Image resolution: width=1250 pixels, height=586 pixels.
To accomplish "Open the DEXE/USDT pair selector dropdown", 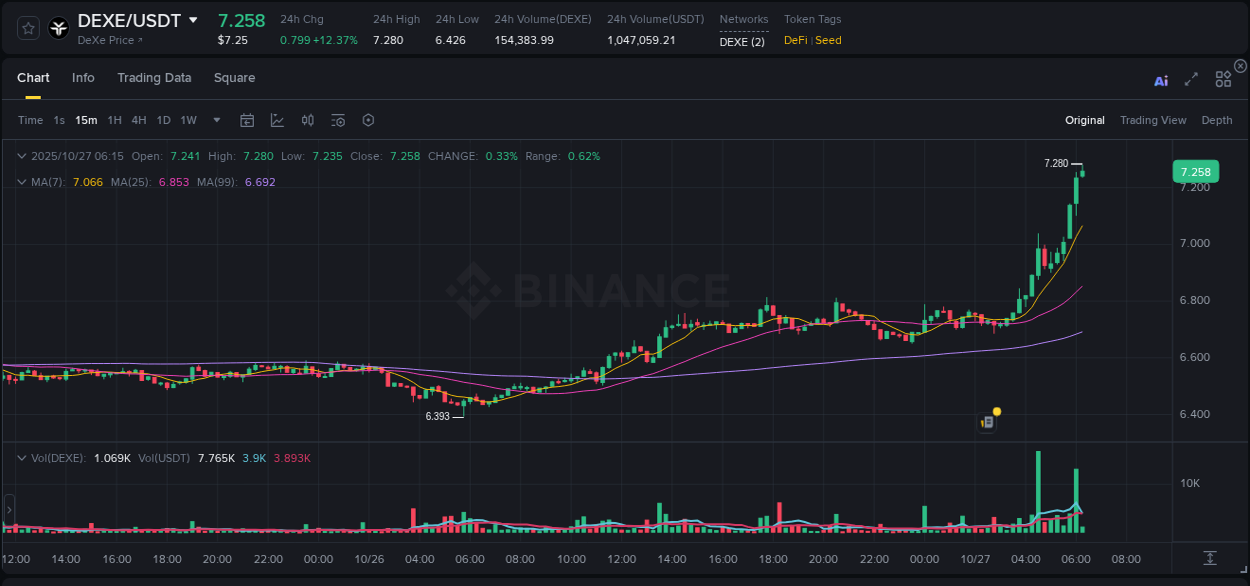I will [194, 20].
